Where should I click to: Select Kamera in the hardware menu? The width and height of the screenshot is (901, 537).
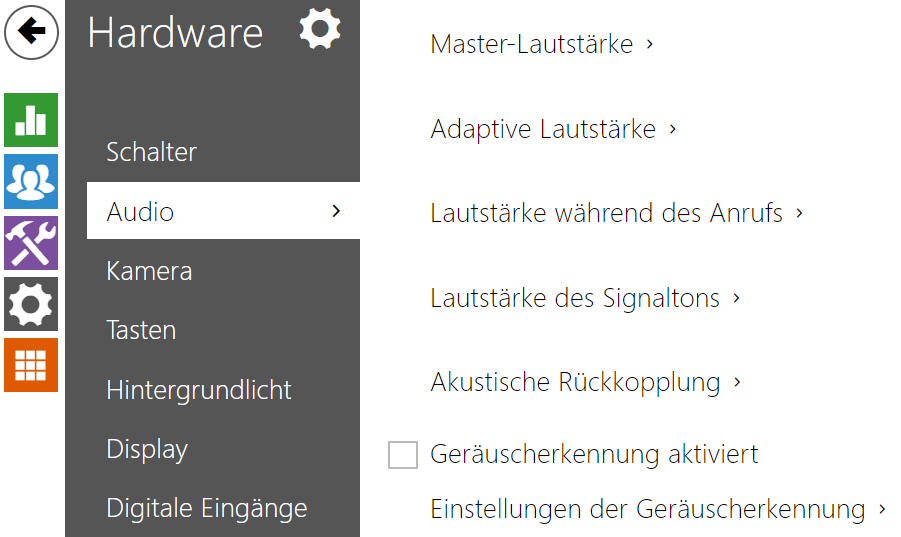click(x=149, y=271)
